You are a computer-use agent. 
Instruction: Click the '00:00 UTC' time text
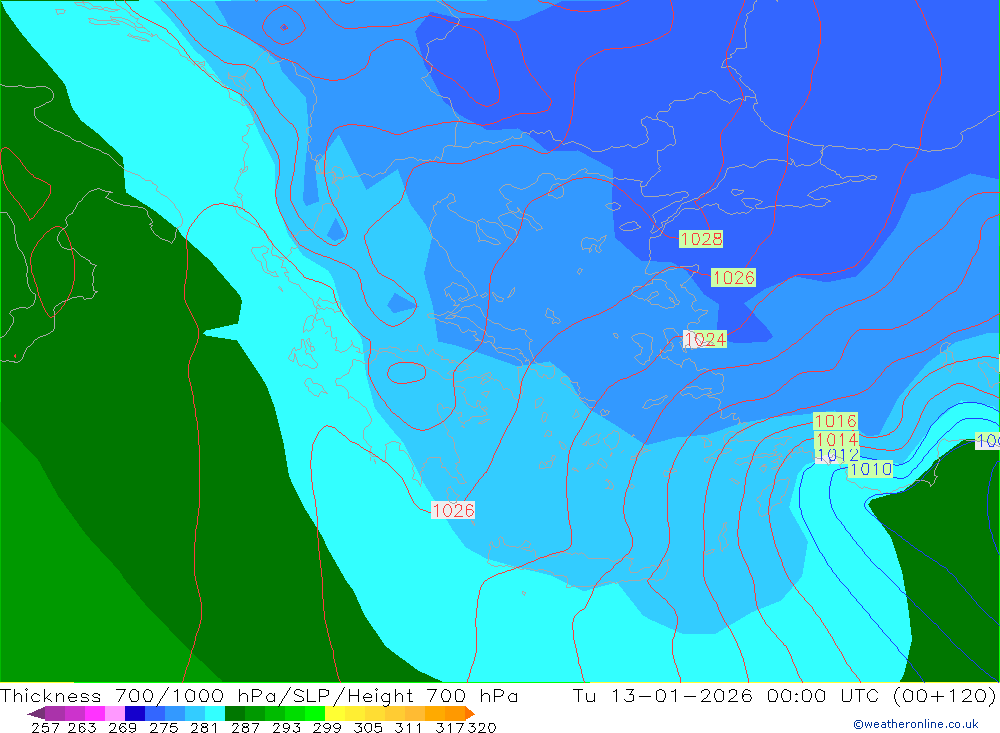(823, 695)
